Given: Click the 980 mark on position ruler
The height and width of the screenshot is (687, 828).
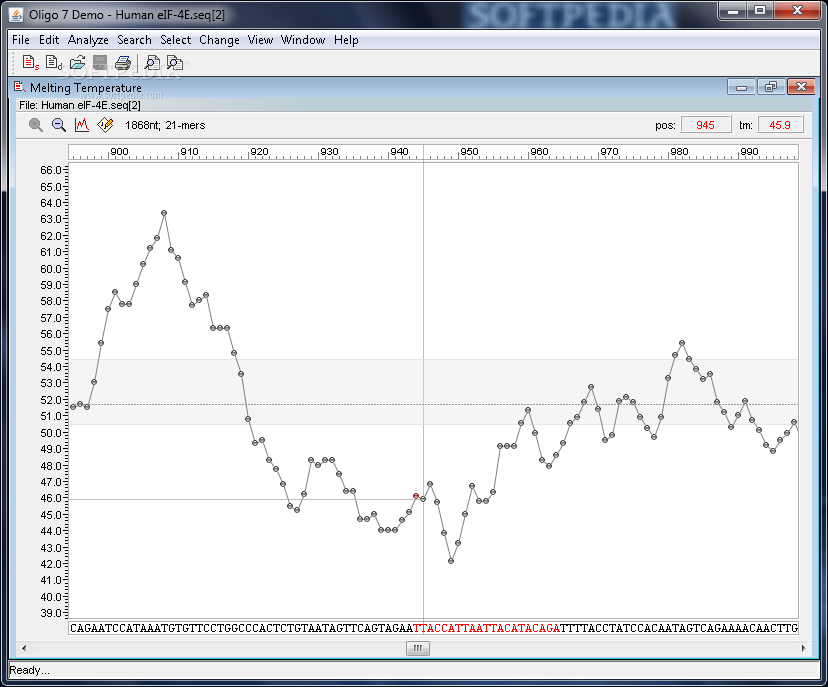Looking at the screenshot, I should [x=679, y=152].
